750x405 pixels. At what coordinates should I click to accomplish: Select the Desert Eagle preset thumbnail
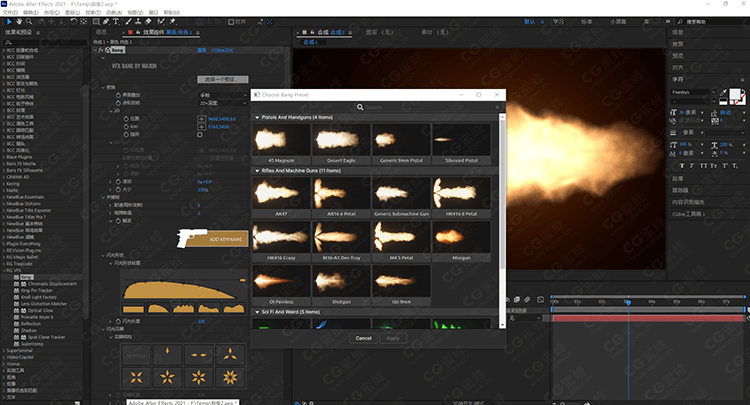click(x=341, y=144)
